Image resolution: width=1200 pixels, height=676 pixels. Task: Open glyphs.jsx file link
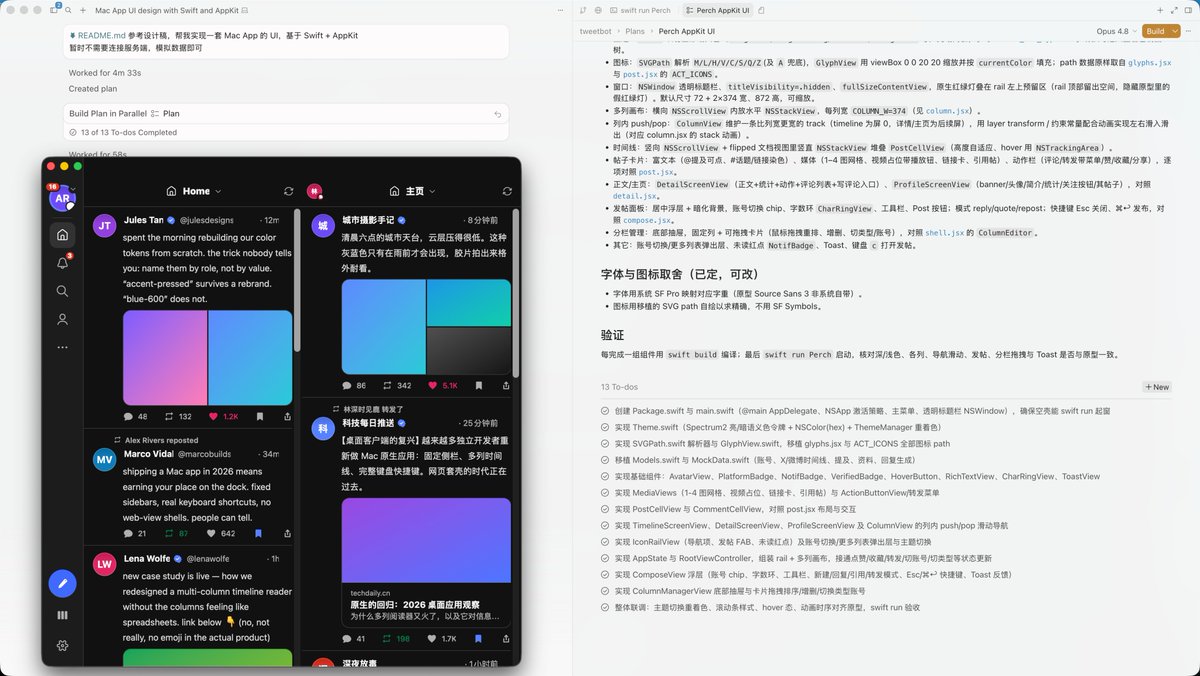(x=1149, y=62)
